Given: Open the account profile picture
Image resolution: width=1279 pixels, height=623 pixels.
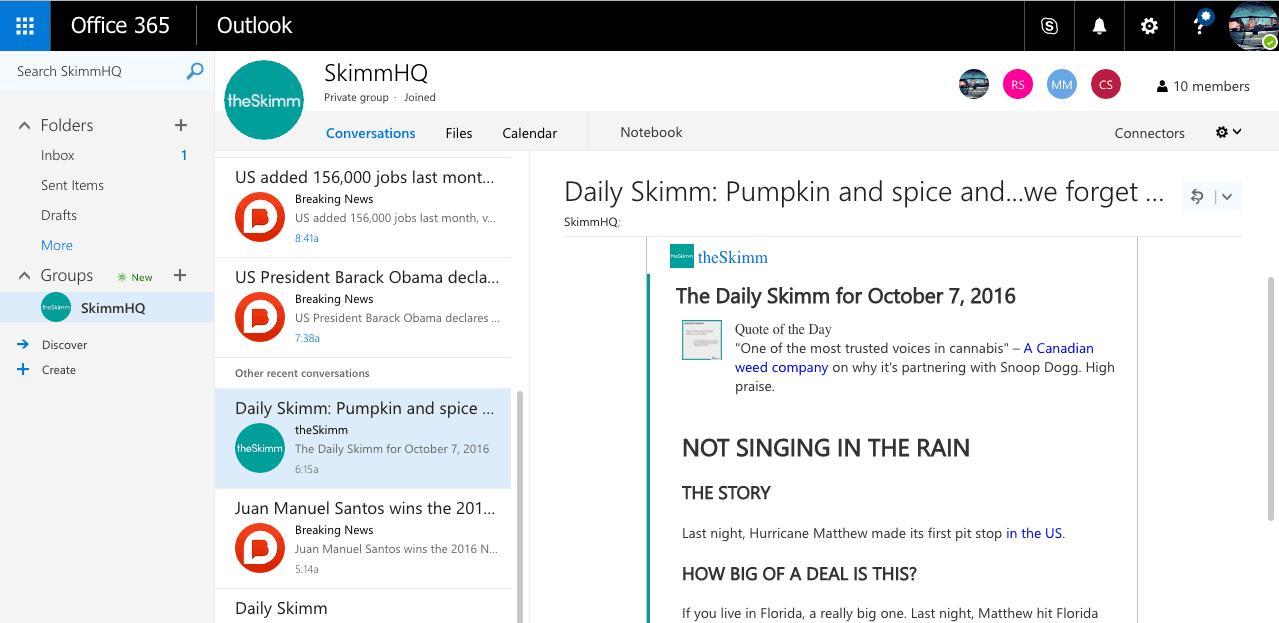Looking at the screenshot, I should [x=1253, y=26].
